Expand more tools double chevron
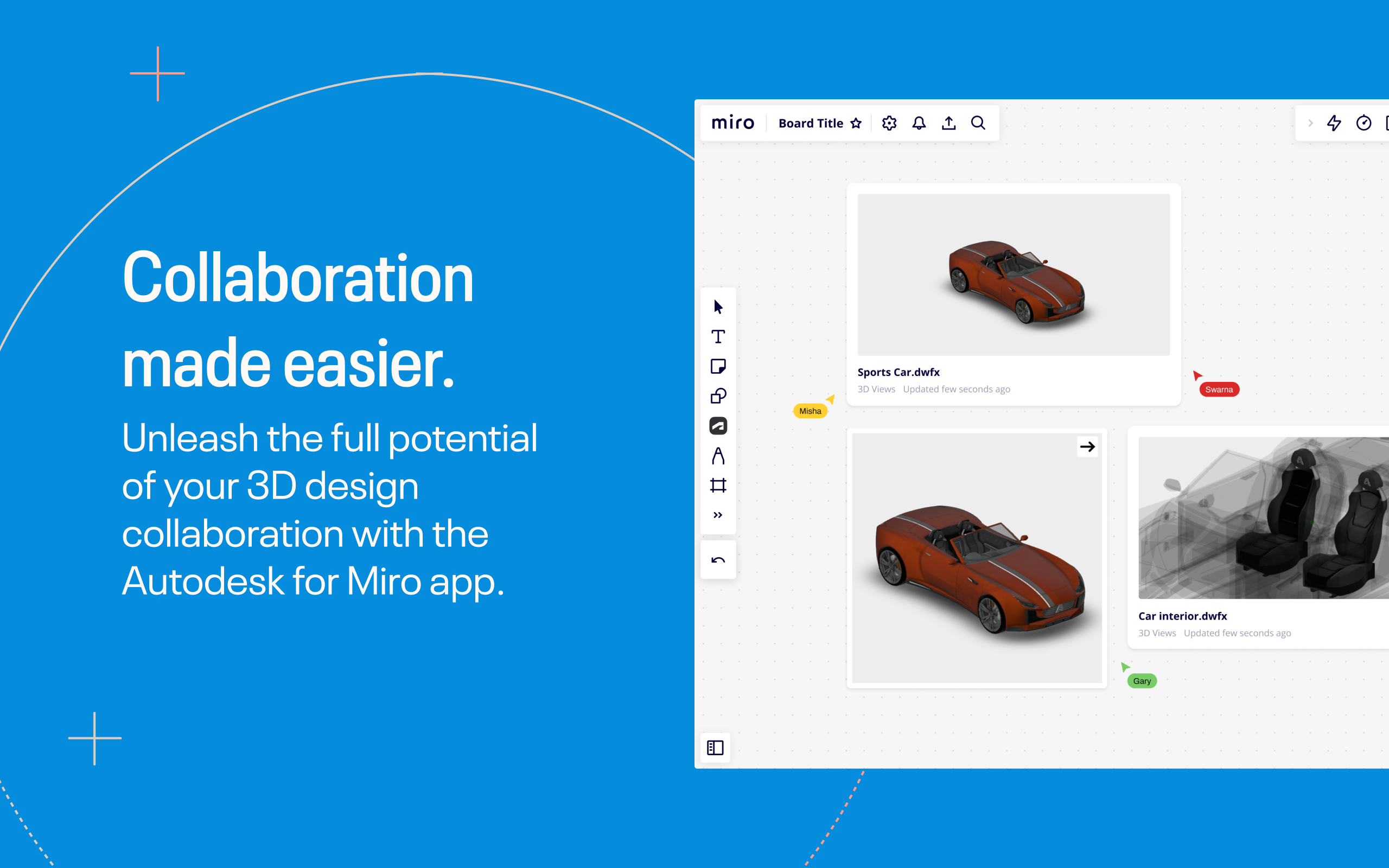 [718, 515]
